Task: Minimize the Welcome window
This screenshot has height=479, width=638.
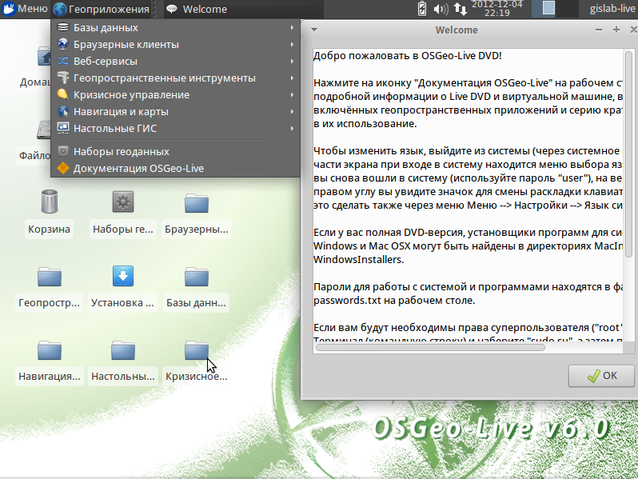Action: [599, 29]
